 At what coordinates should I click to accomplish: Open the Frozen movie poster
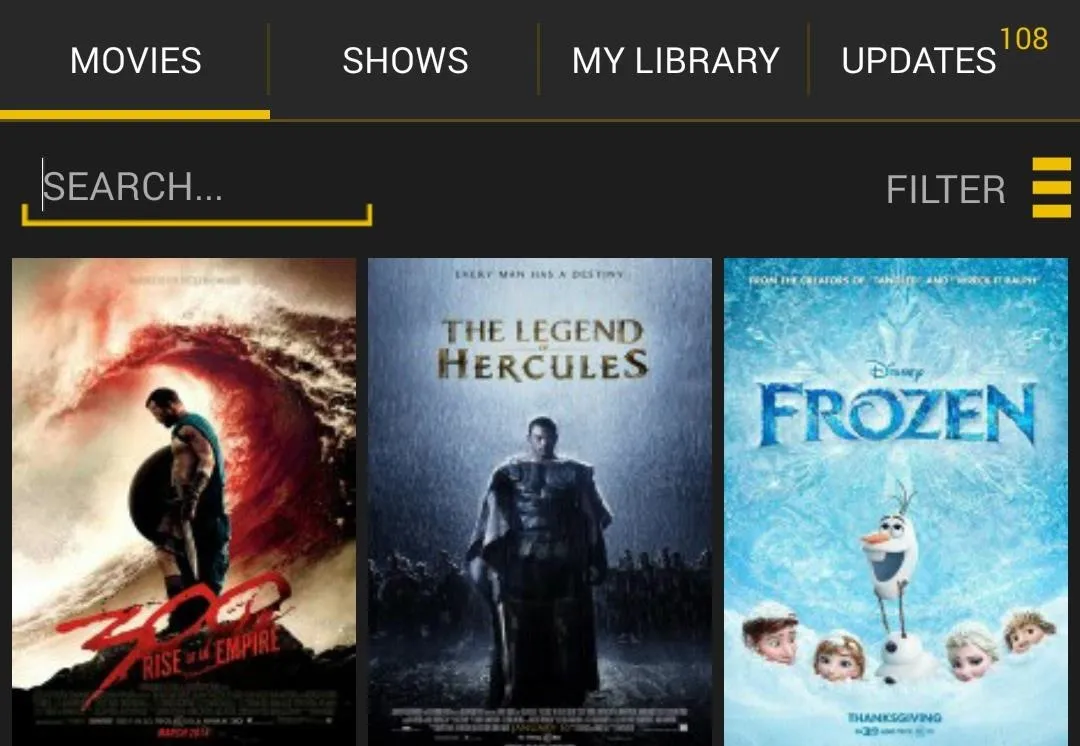[x=895, y=502]
